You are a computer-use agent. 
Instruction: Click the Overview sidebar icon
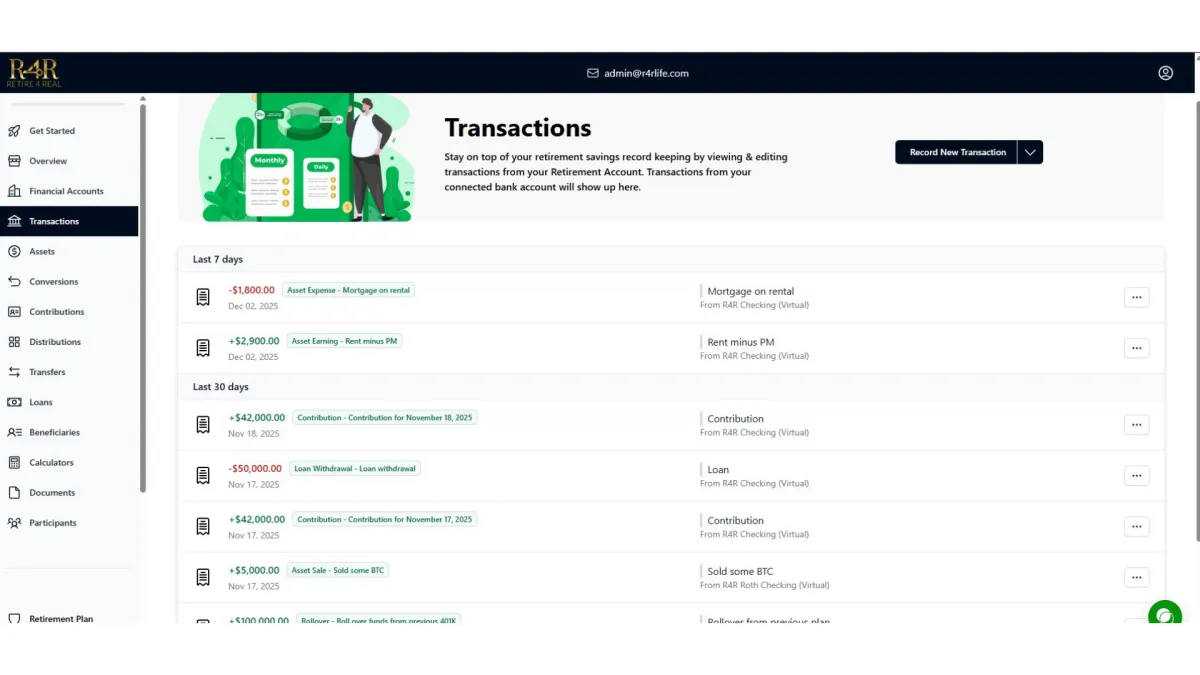pos(14,161)
